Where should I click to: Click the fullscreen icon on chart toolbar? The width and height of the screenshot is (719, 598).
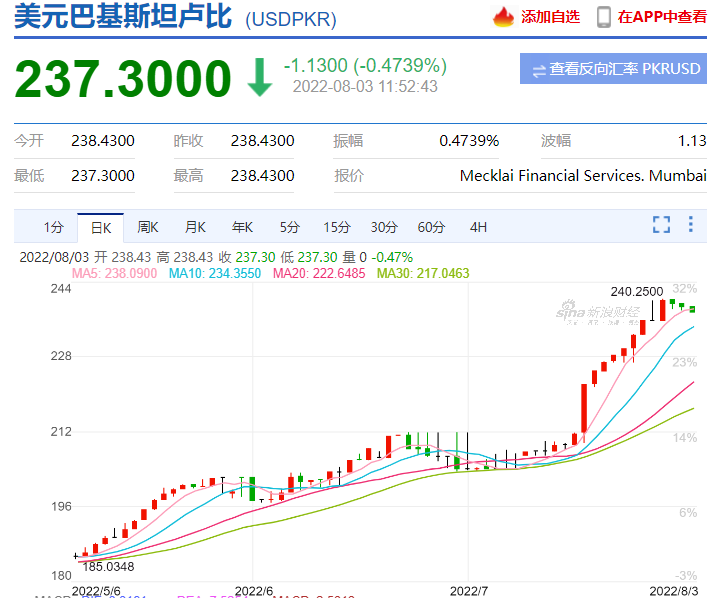coord(661,226)
